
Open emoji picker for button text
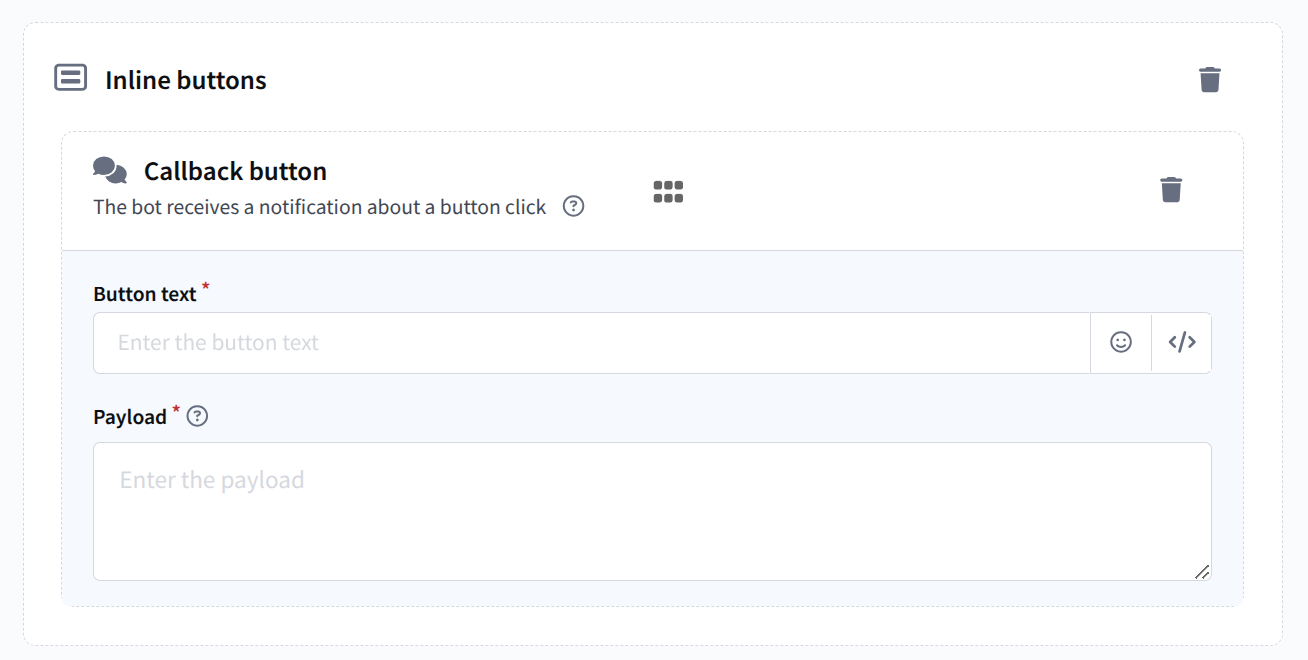1121,342
